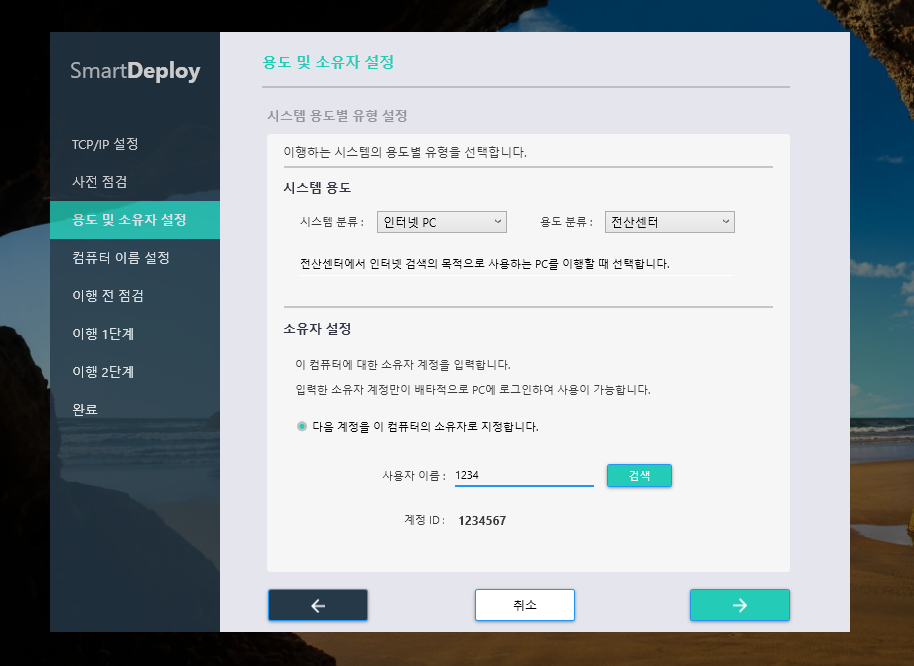Go back with the left arrow button
The height and width of the screenshot is (666, 914).
(318, 605)
